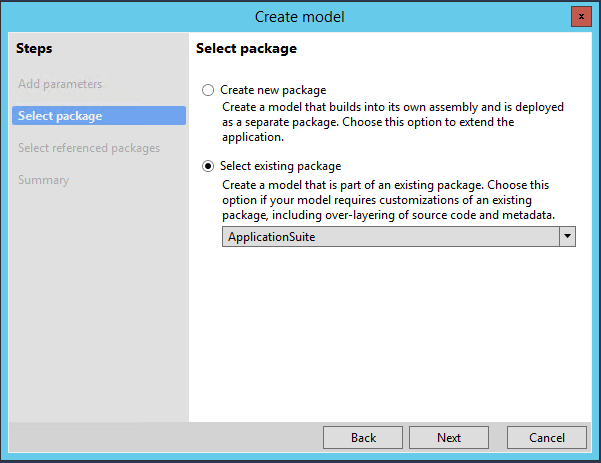Click the 'Create new package' option label

pos(273,90)
